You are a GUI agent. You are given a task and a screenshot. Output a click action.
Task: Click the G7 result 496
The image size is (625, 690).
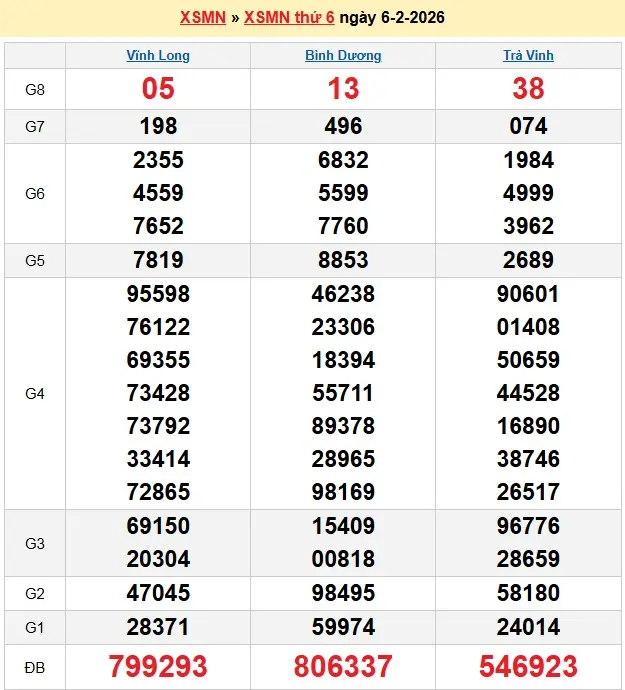[x=343, y=126]
